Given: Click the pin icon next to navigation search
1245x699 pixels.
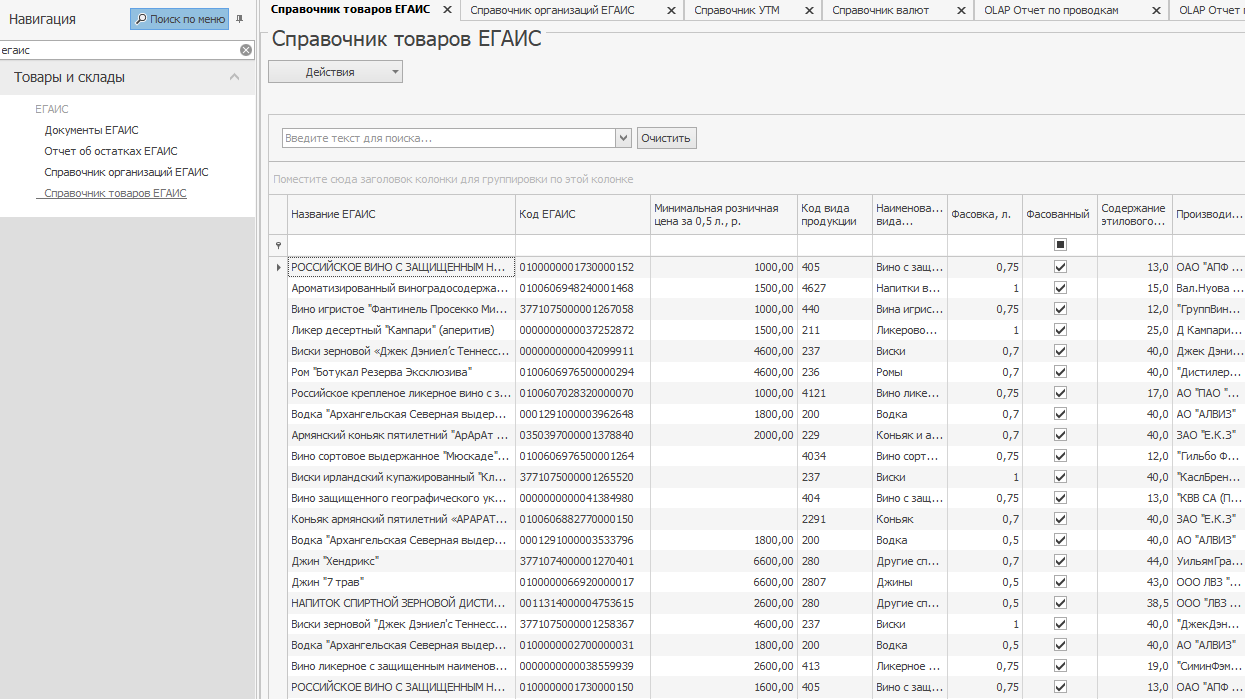Looking at the screenshot, I should [x=239, y=19].
